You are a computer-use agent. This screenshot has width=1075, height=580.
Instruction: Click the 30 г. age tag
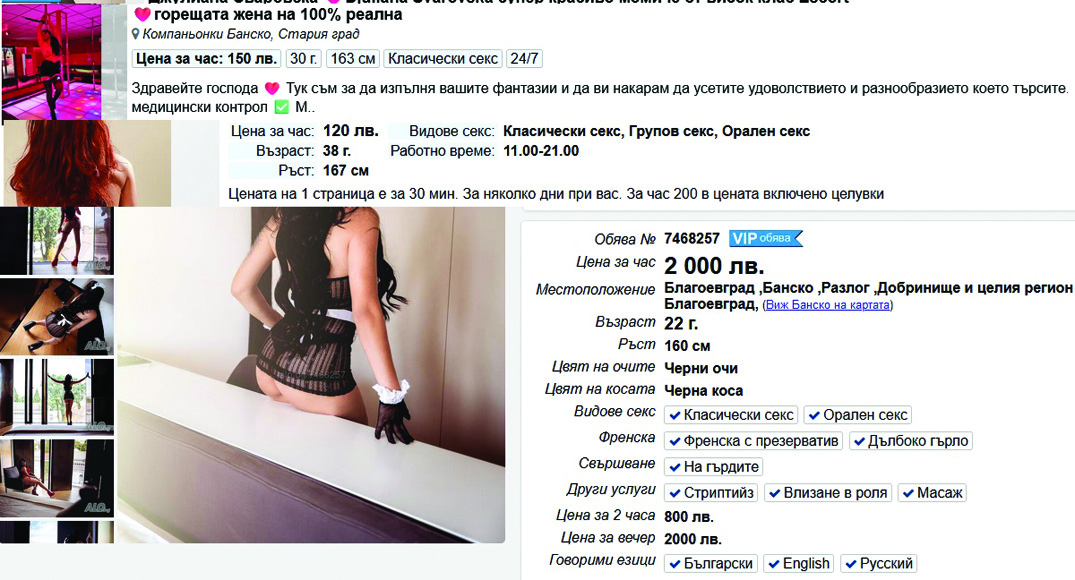coord(303,59)
